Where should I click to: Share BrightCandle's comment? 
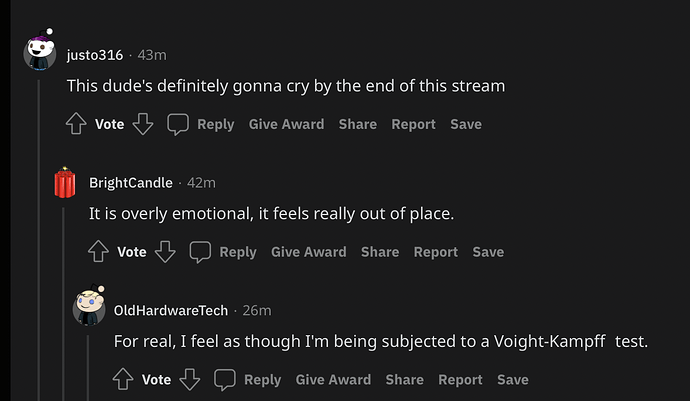pos(380,252)
